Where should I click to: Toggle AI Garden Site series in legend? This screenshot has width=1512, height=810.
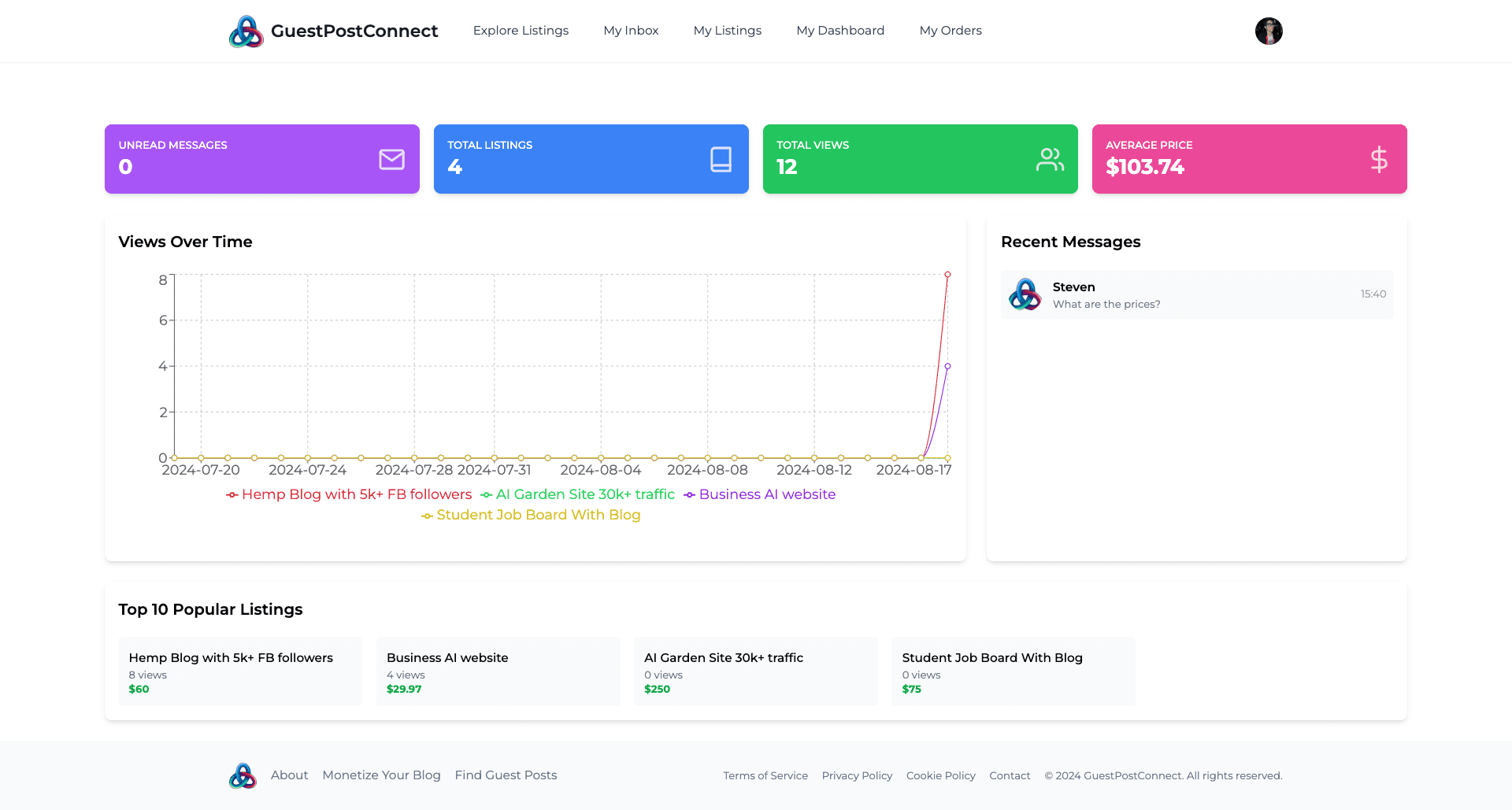(x=578, y=494)
